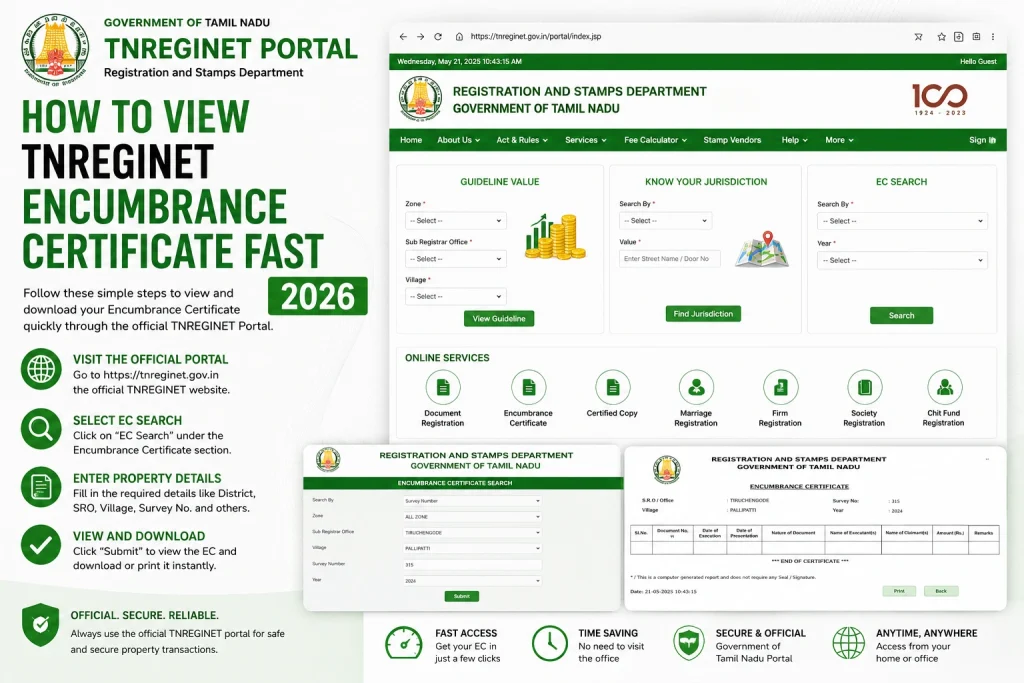Click the "*** END OF CERTIFICATE ***" text

point(810,561)
